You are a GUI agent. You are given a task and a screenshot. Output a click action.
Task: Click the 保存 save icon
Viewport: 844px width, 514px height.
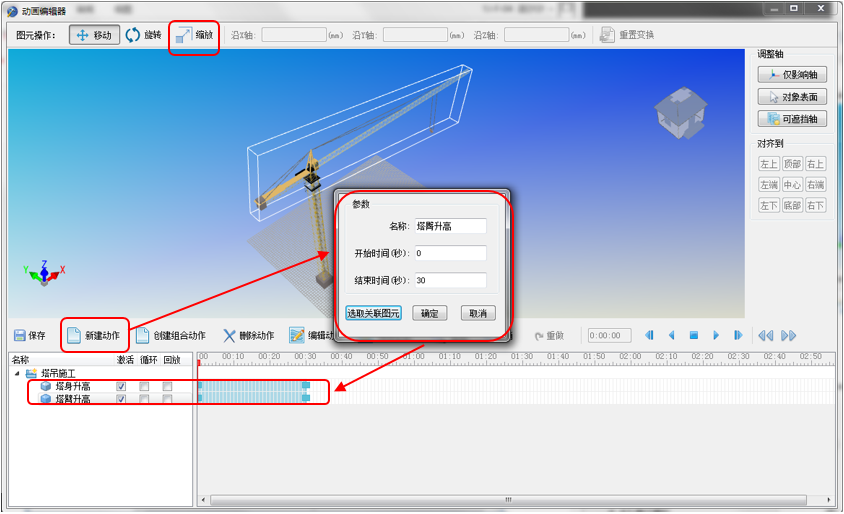(20, 335)
